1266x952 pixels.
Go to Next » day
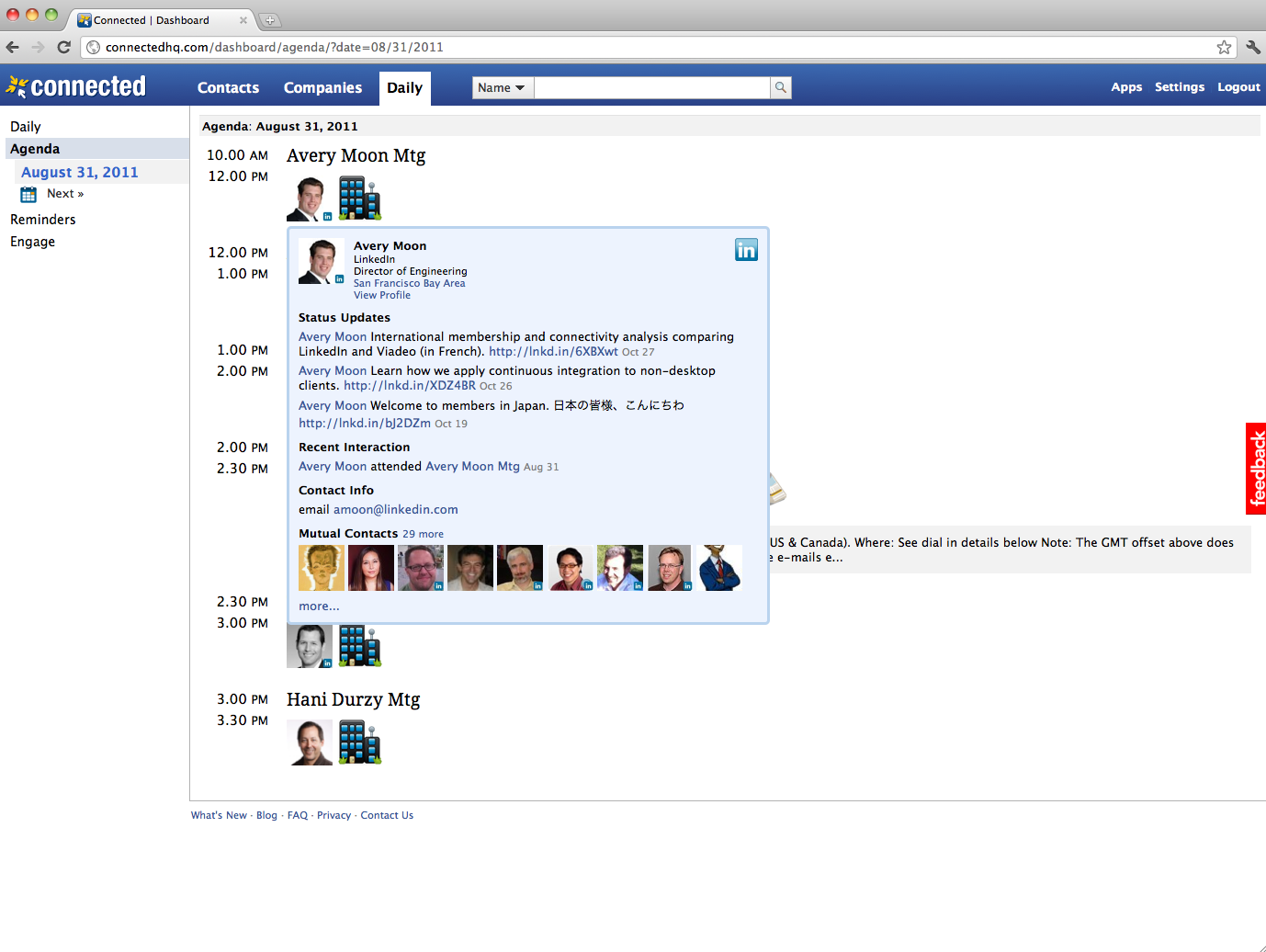[x=65, y=194]
